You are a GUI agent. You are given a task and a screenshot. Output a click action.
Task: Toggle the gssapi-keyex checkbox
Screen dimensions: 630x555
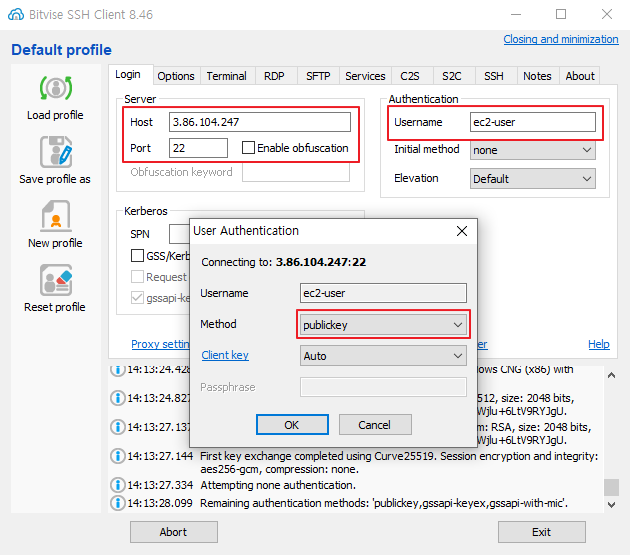(137, 297)
